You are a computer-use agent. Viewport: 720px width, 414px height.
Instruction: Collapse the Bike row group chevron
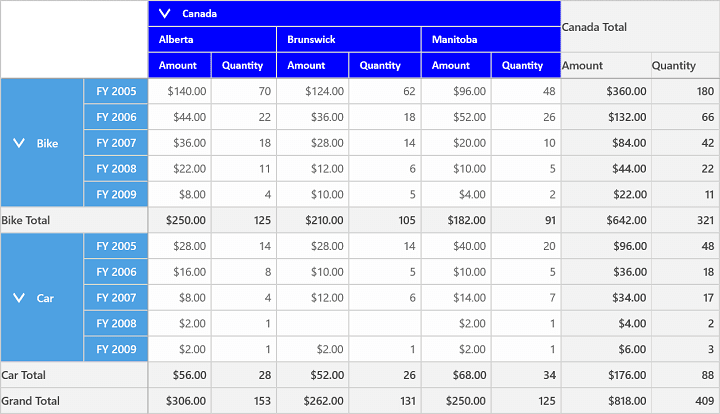click(19, 143)
